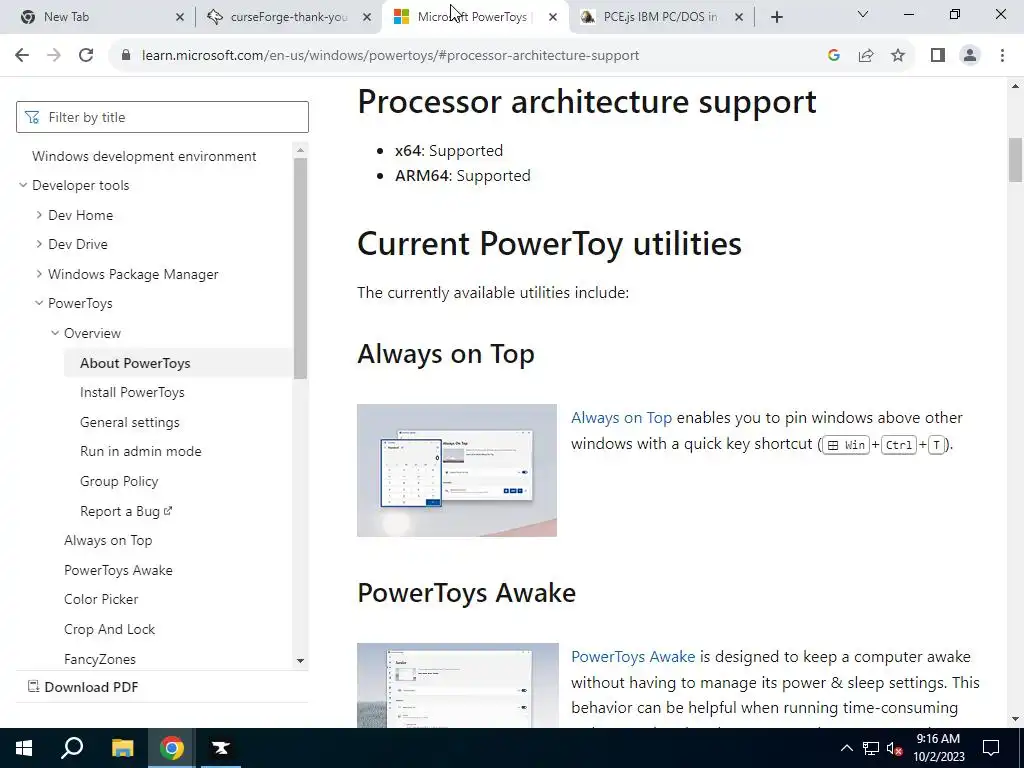This screenshot has width=1024, height=768.
Task: Close the PCE.js IBM PC/DOS tab
Action: tap(739, 17)
